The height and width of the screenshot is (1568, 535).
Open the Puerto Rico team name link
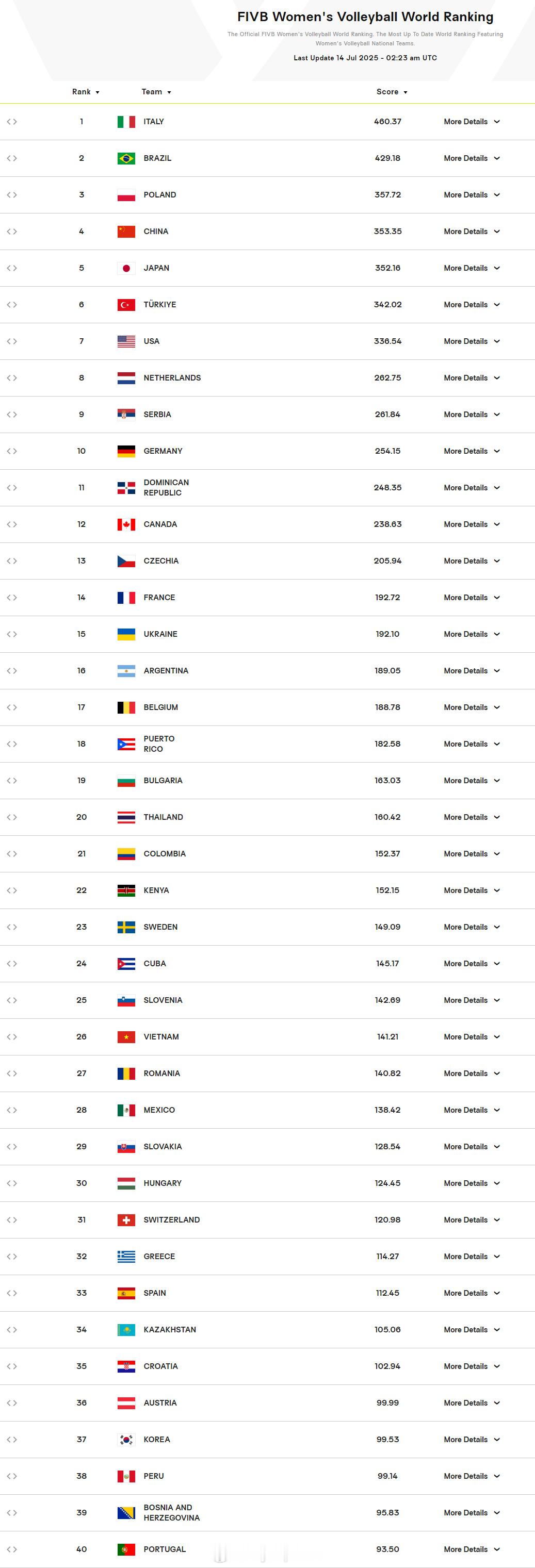click(x=159, y=744)
